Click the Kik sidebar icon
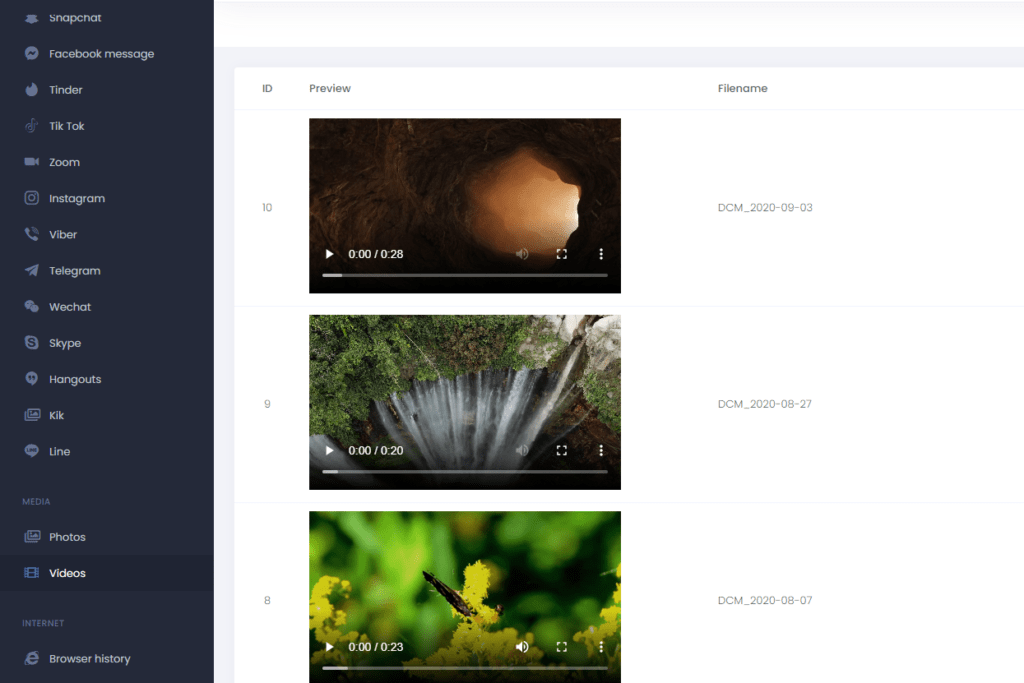The width and height of the screenshot is (1024, 683). (x=31, y=415)
